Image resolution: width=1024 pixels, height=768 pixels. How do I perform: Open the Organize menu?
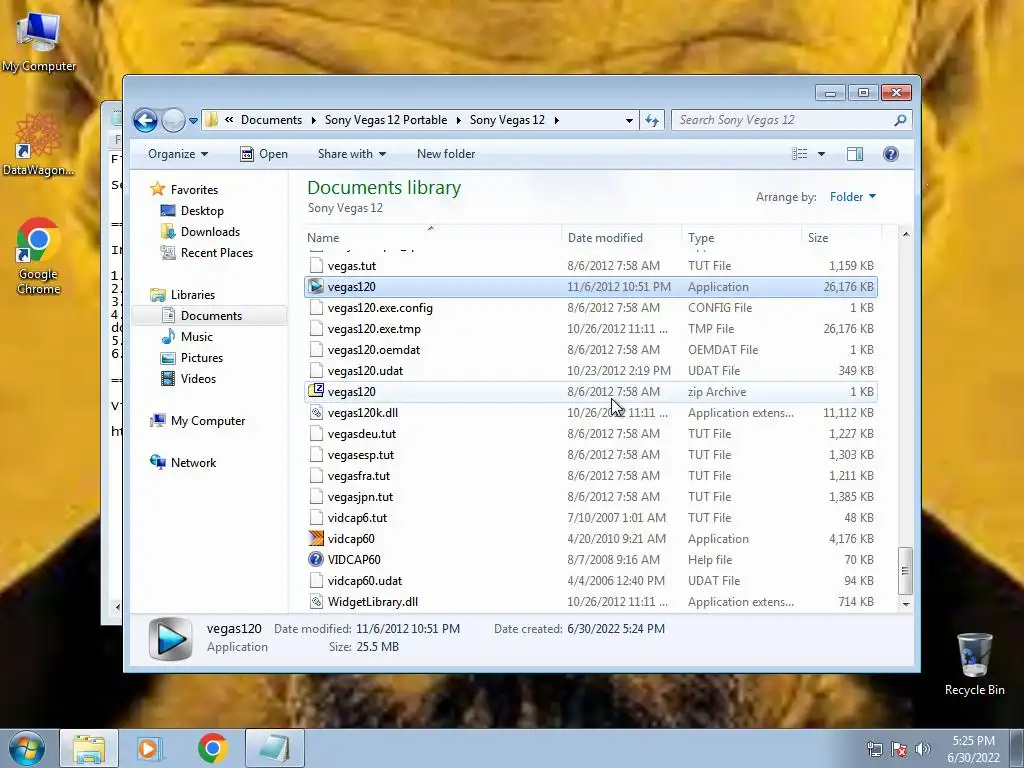pos(178,154)
